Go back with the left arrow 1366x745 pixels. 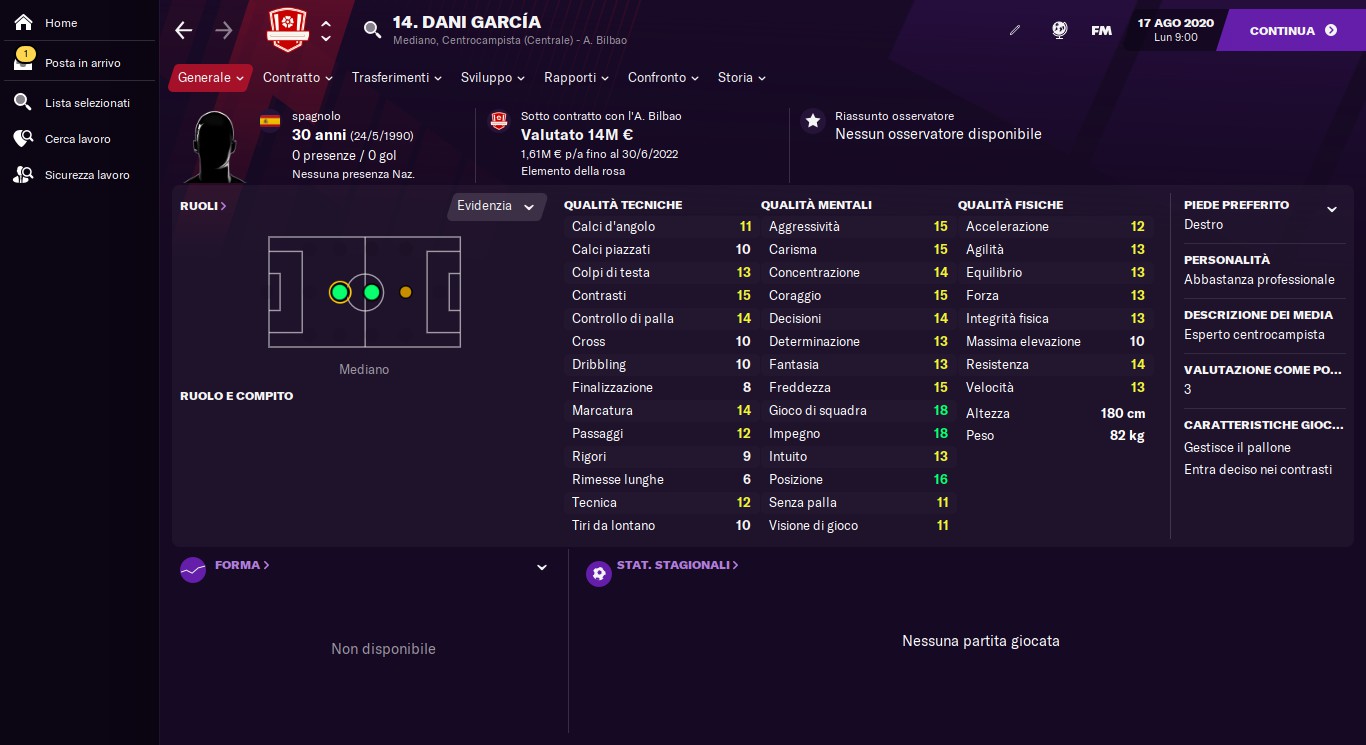pos(184,30)
